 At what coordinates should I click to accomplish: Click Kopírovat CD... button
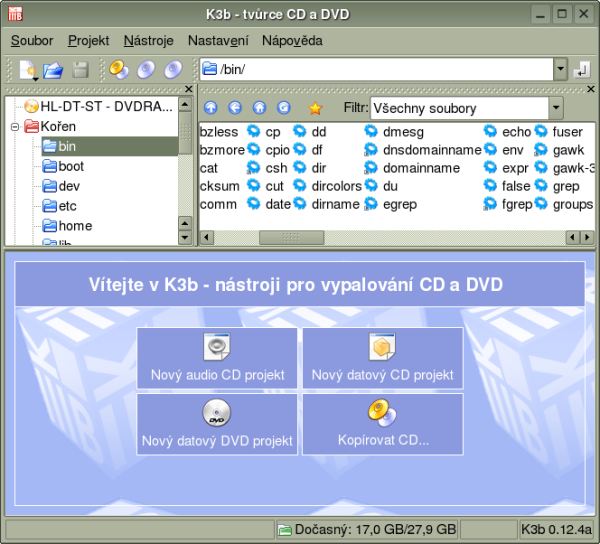(383, 424)
